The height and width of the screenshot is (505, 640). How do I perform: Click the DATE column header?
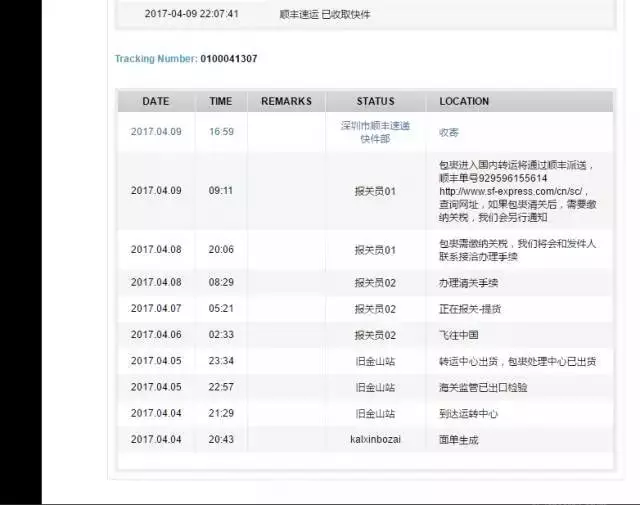pos(156,101)
